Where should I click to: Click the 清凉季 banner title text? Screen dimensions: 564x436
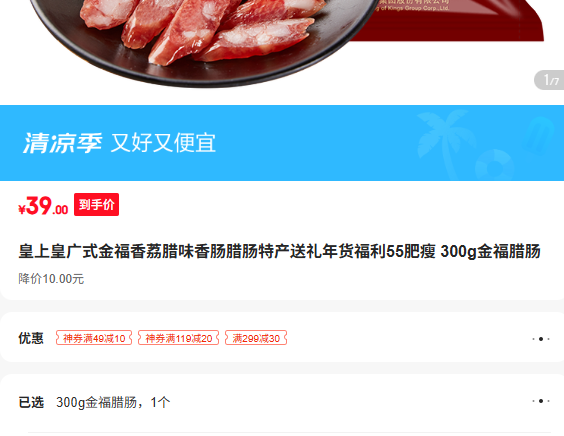point(63,143)
